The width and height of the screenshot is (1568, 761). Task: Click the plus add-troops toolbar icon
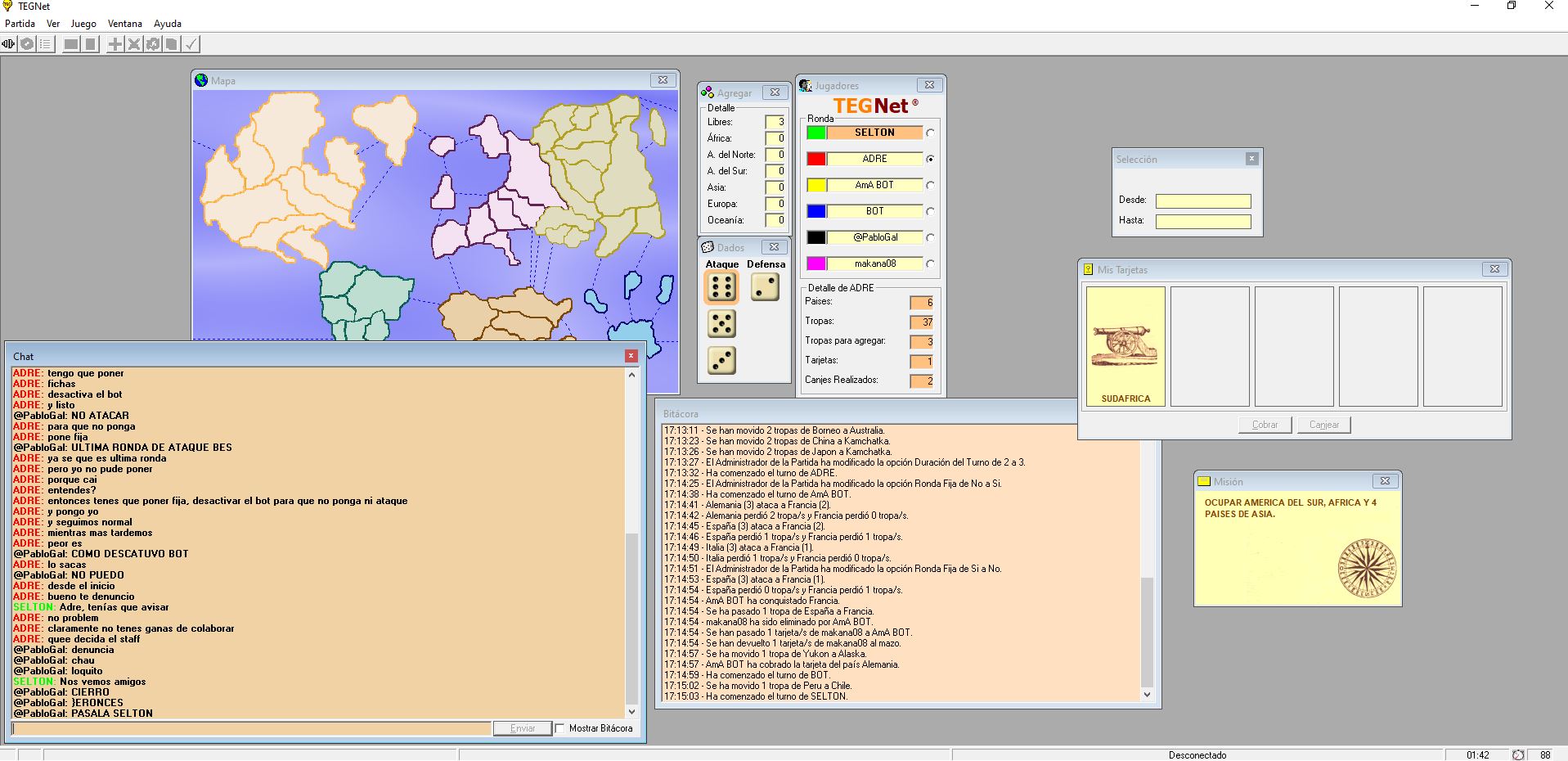pyautogui.click(x=115, y=44)
